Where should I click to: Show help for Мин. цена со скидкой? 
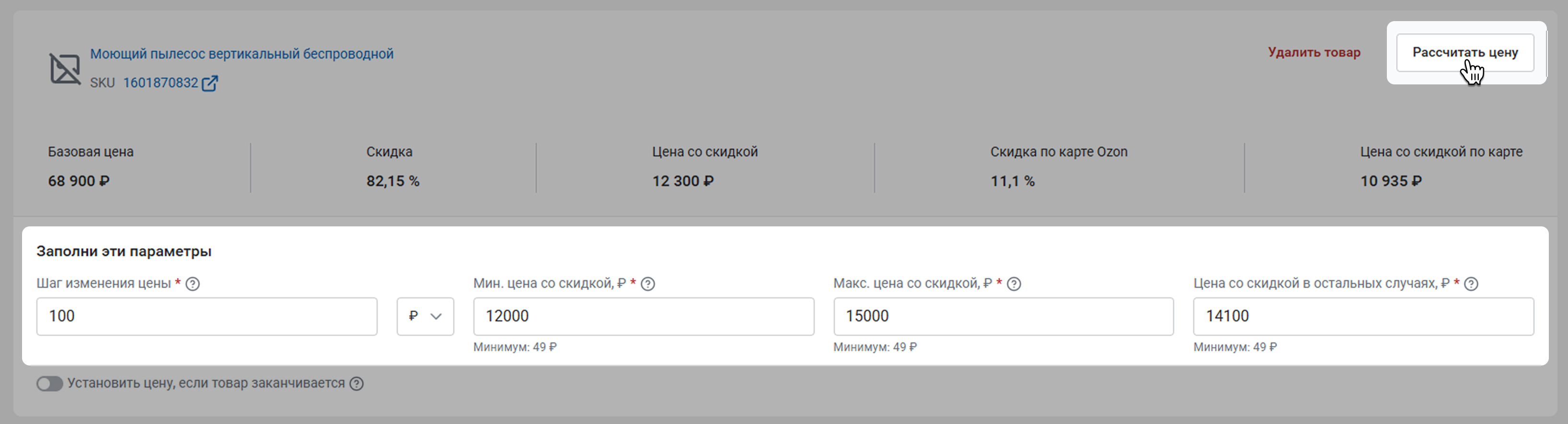[x=647, y=284]
